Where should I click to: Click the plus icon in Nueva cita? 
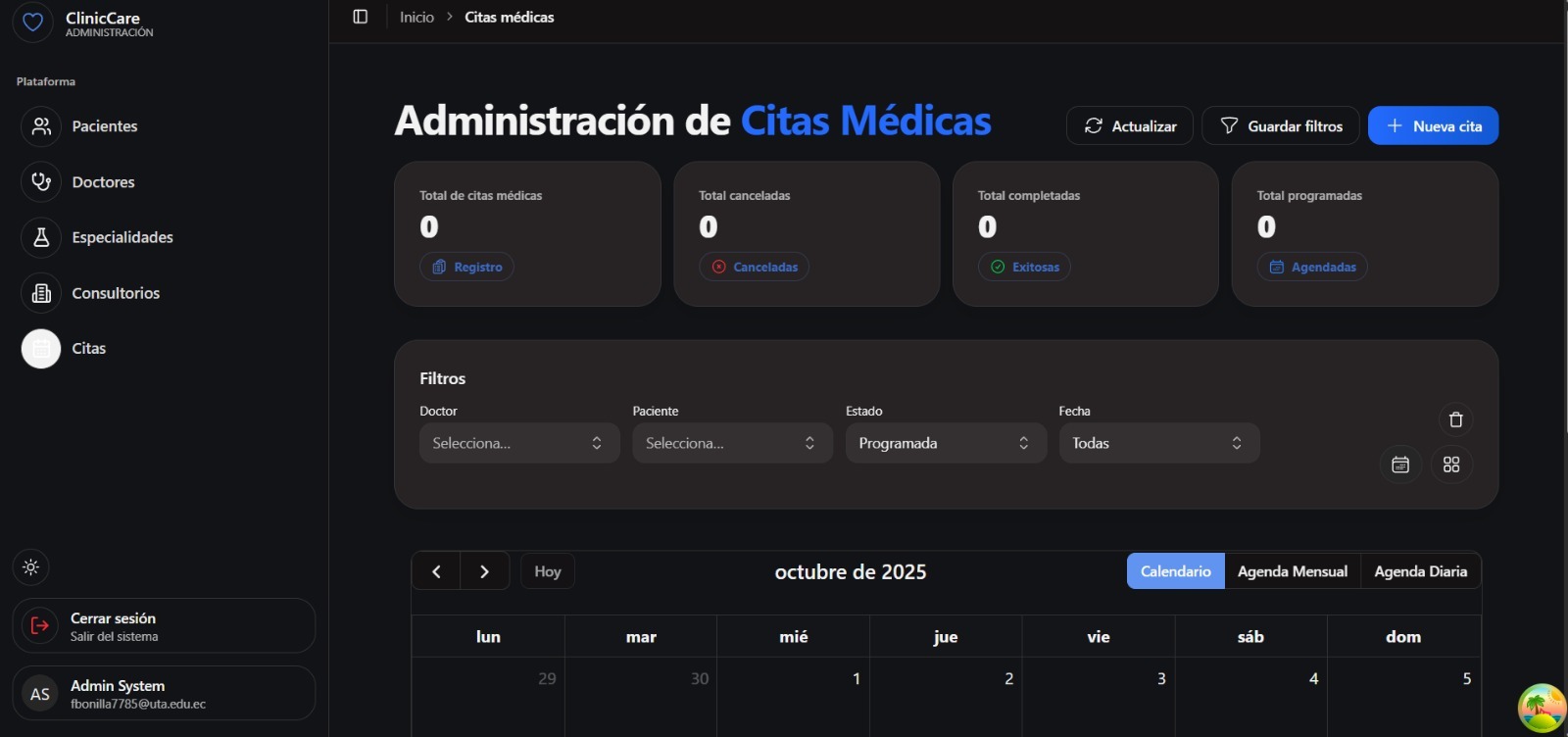coord(1395,126)
